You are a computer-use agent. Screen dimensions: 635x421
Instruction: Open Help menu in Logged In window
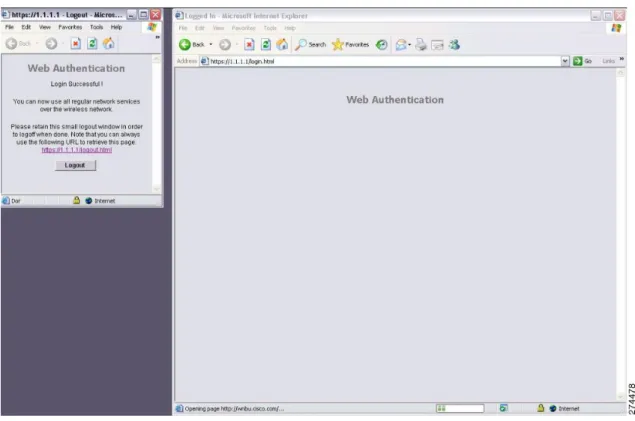point(290,28)
